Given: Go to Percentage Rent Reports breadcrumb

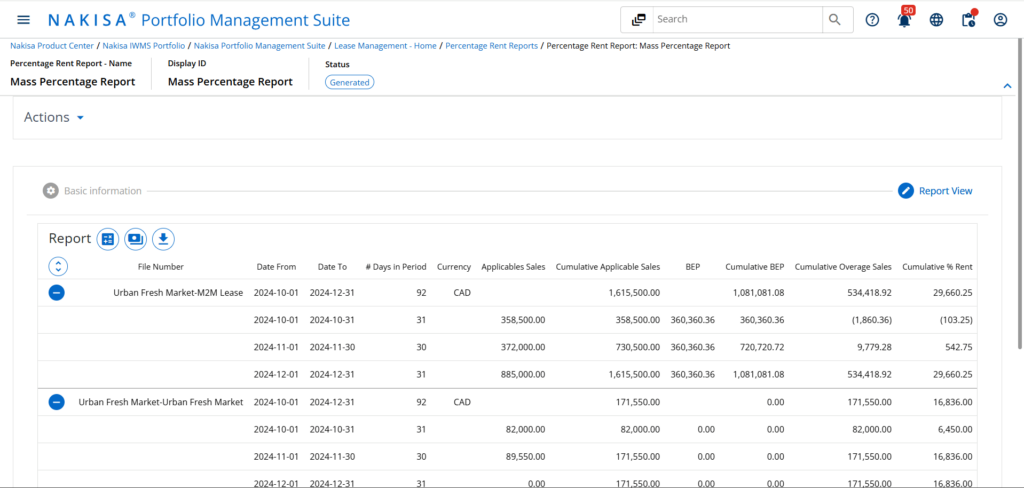Looking at the screenshot, I should click(491, 46).
